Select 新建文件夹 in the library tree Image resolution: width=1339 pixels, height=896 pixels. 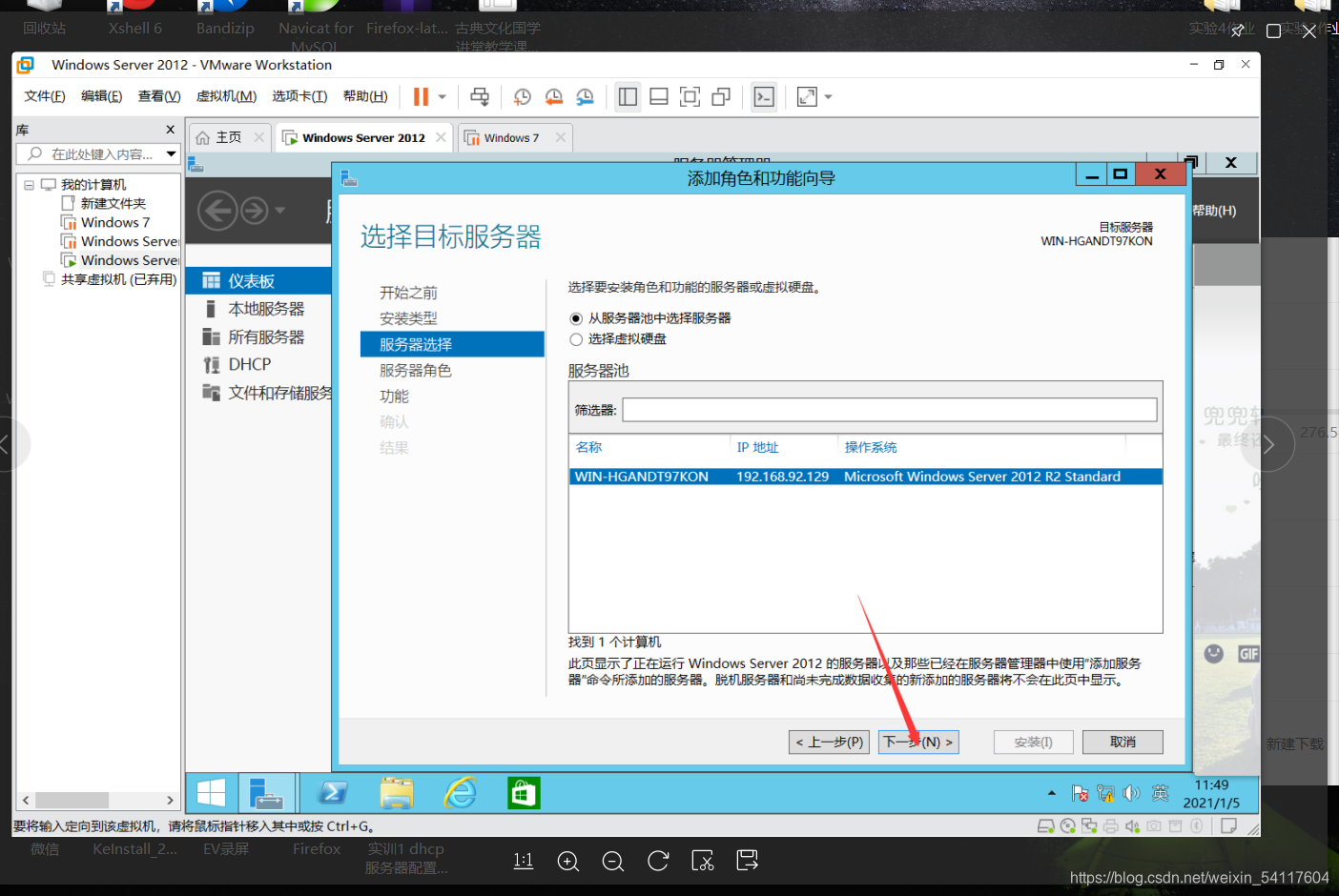click(x=113, y=203)
